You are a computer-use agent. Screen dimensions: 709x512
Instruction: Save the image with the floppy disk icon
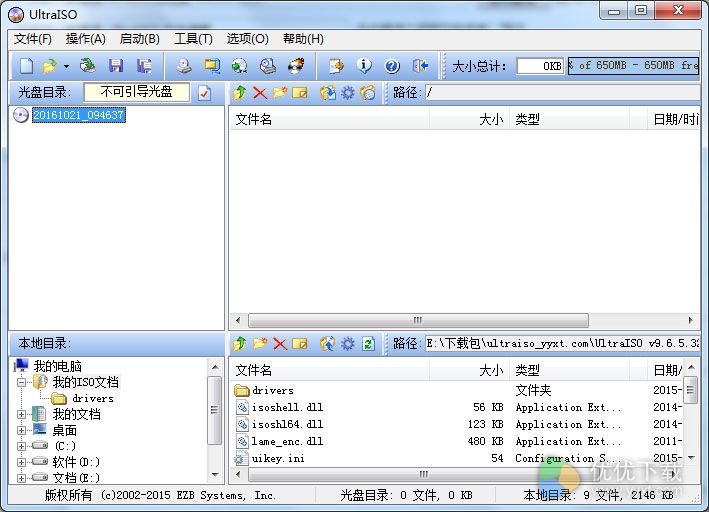[116, 66]
